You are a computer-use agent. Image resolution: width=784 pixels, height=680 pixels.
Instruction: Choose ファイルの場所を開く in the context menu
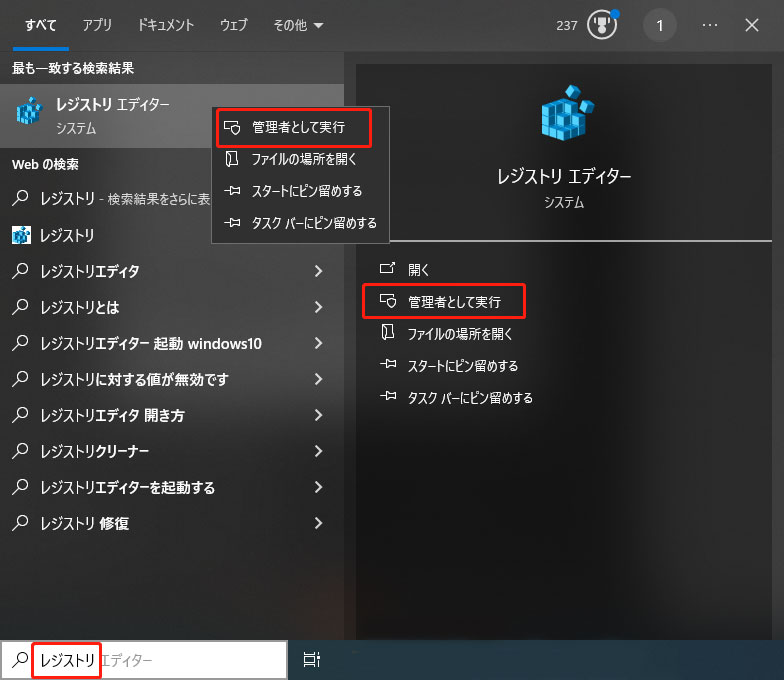click(300, 159)
